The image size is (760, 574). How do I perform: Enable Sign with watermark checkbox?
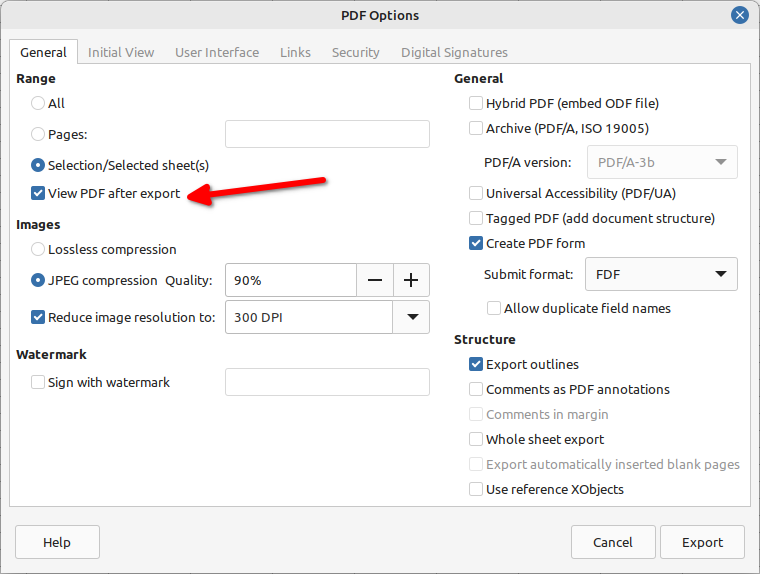38,382
